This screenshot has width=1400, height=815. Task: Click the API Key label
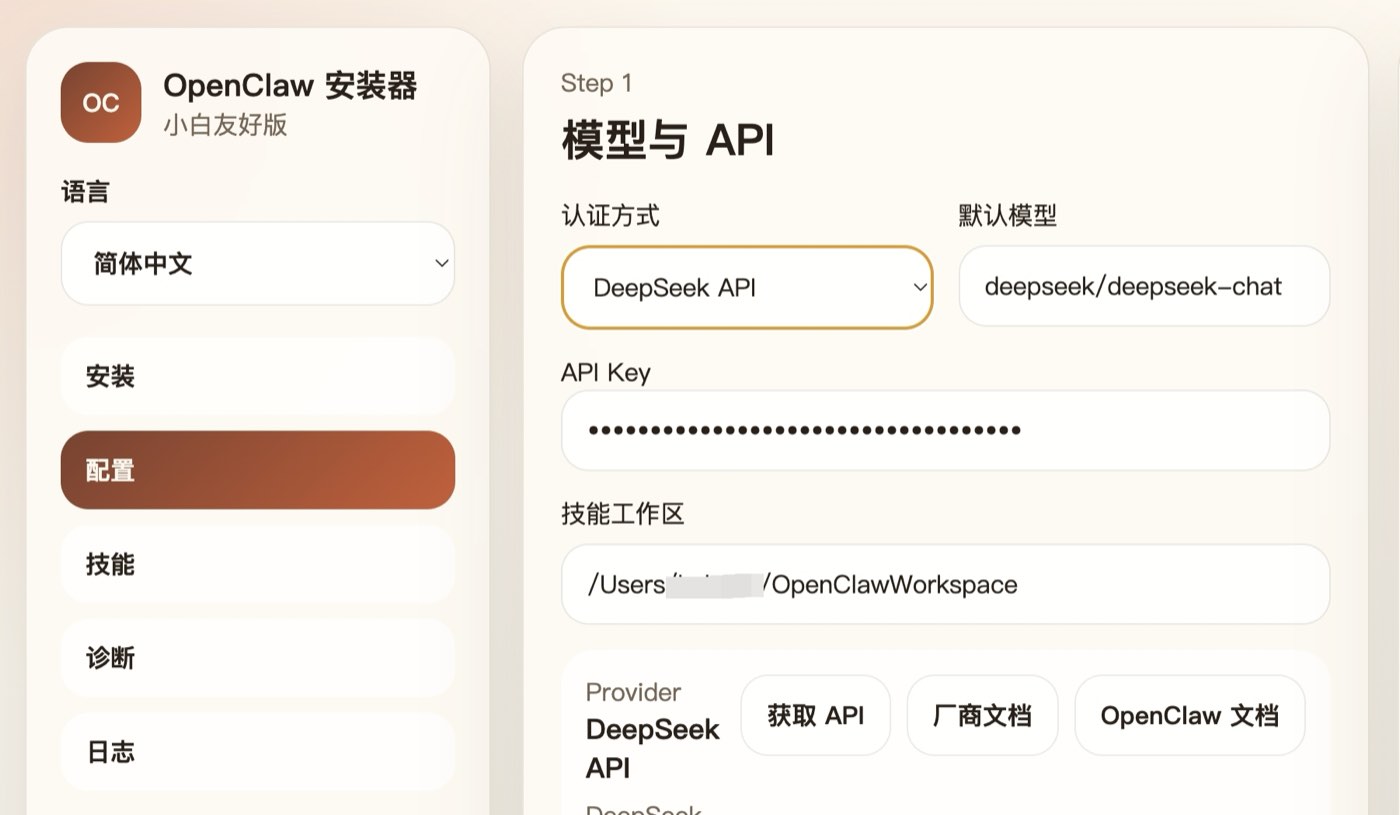click(606, 373)
